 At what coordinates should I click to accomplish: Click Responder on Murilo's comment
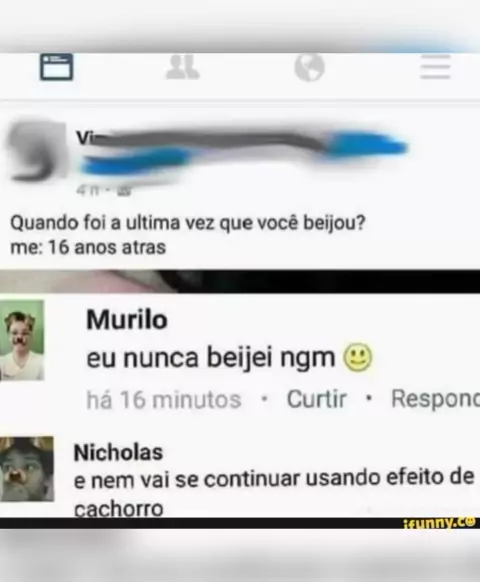[435, 399]
